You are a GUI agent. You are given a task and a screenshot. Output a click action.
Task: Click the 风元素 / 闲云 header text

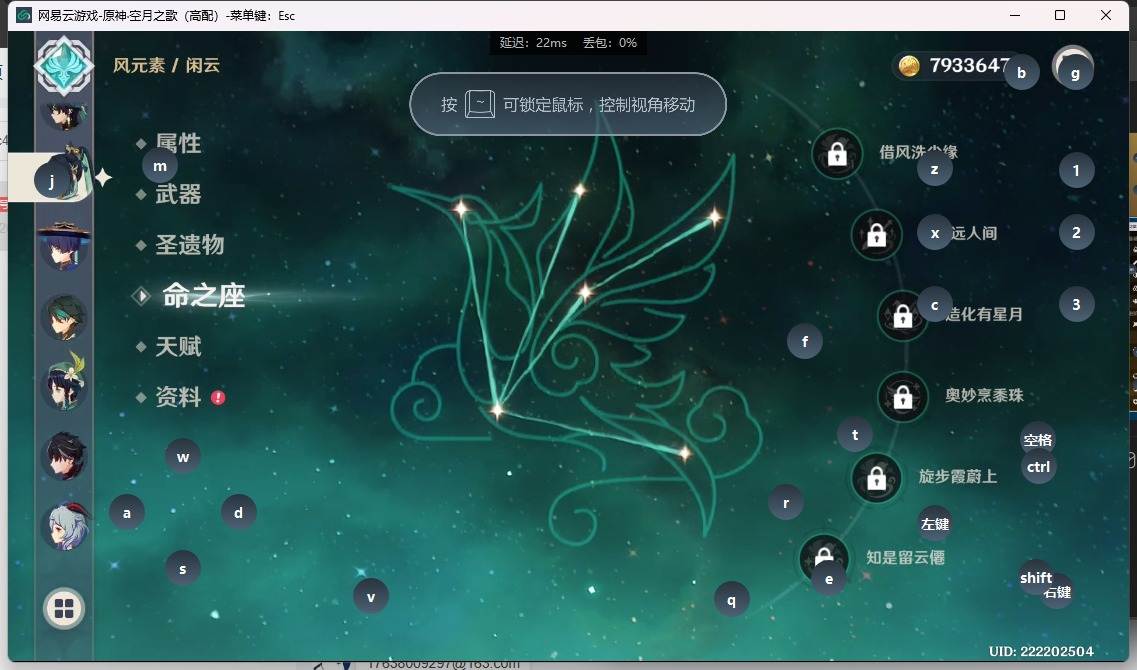[x=166, y=65]
